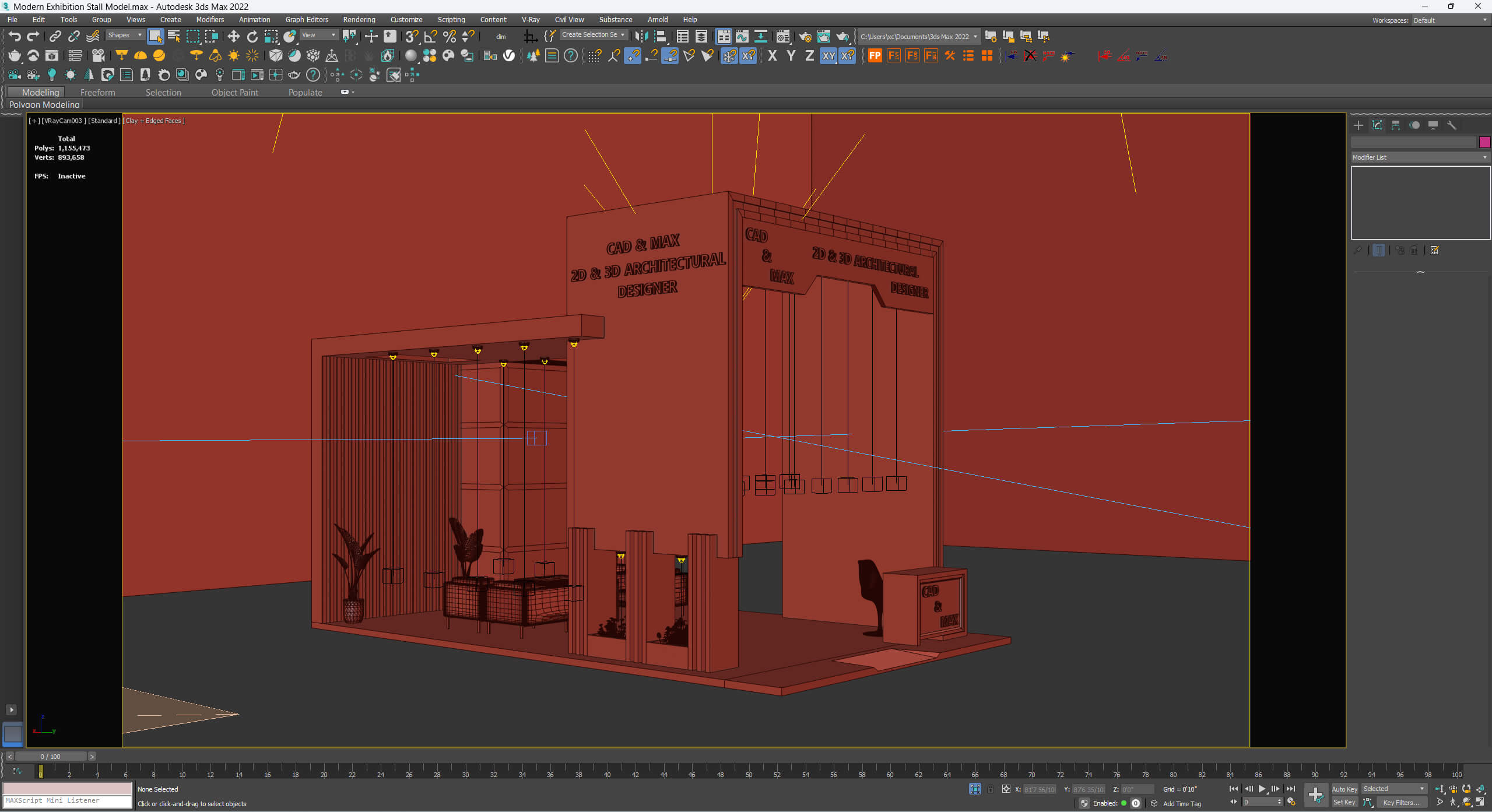Activate the Select and Scale tool
Image resolution: width=1492 pixels, height=812 pixels.
pyautogui.click(x=271, y=36)
